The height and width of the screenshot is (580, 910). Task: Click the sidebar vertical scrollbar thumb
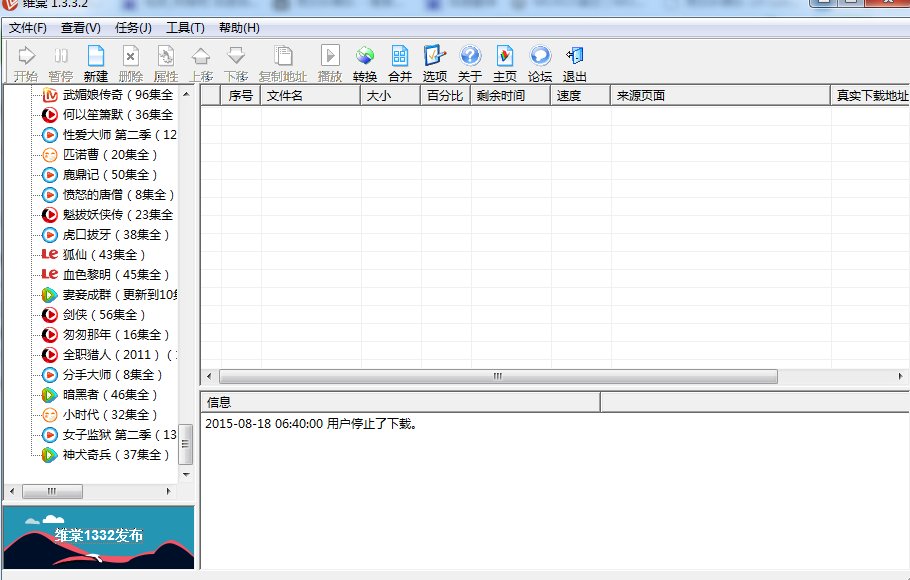pos(185,445)
